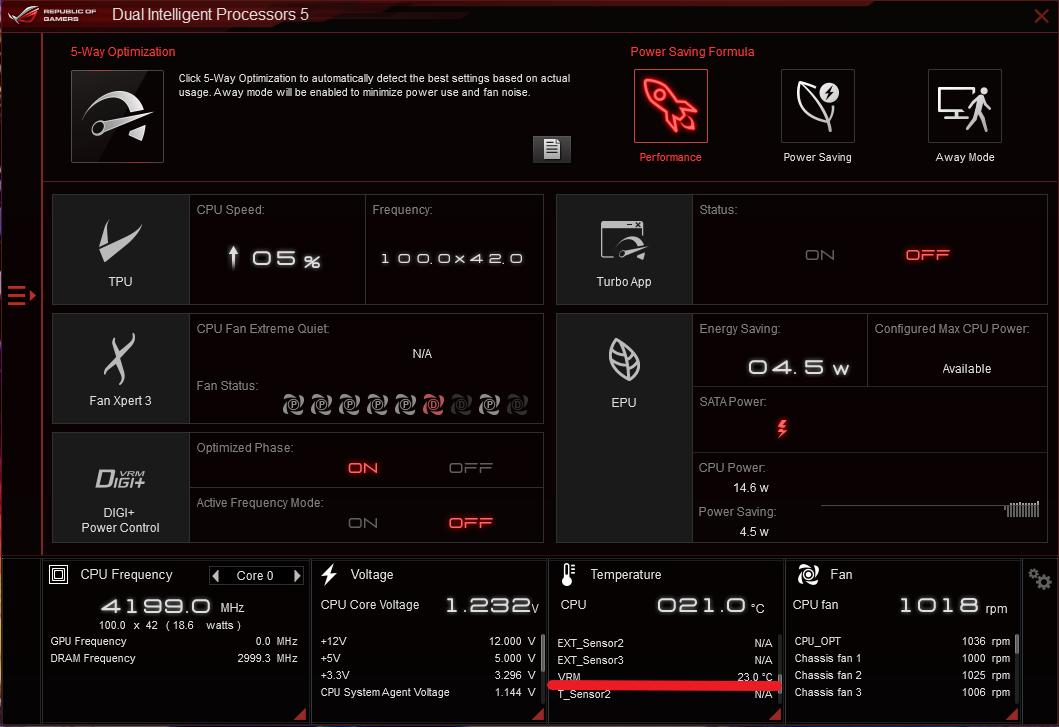The image size is (1059, 727).
Task: Click the ROG Republic of Gamers logo
Action: [x=53, y=14]
